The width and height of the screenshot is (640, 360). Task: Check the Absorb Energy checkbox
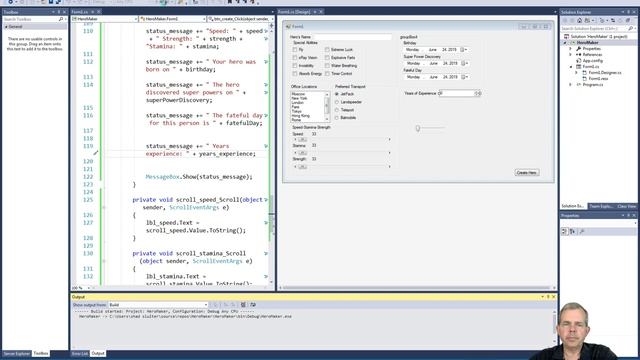click(295, 73)
